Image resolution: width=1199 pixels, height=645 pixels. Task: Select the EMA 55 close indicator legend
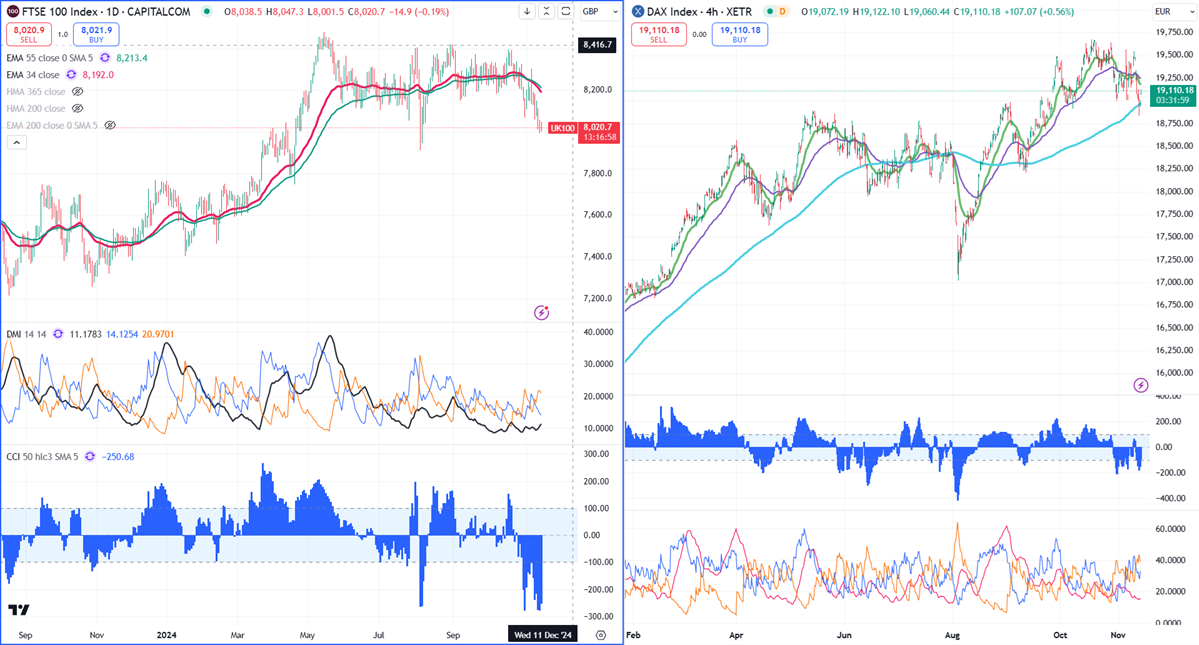point(49,58)
